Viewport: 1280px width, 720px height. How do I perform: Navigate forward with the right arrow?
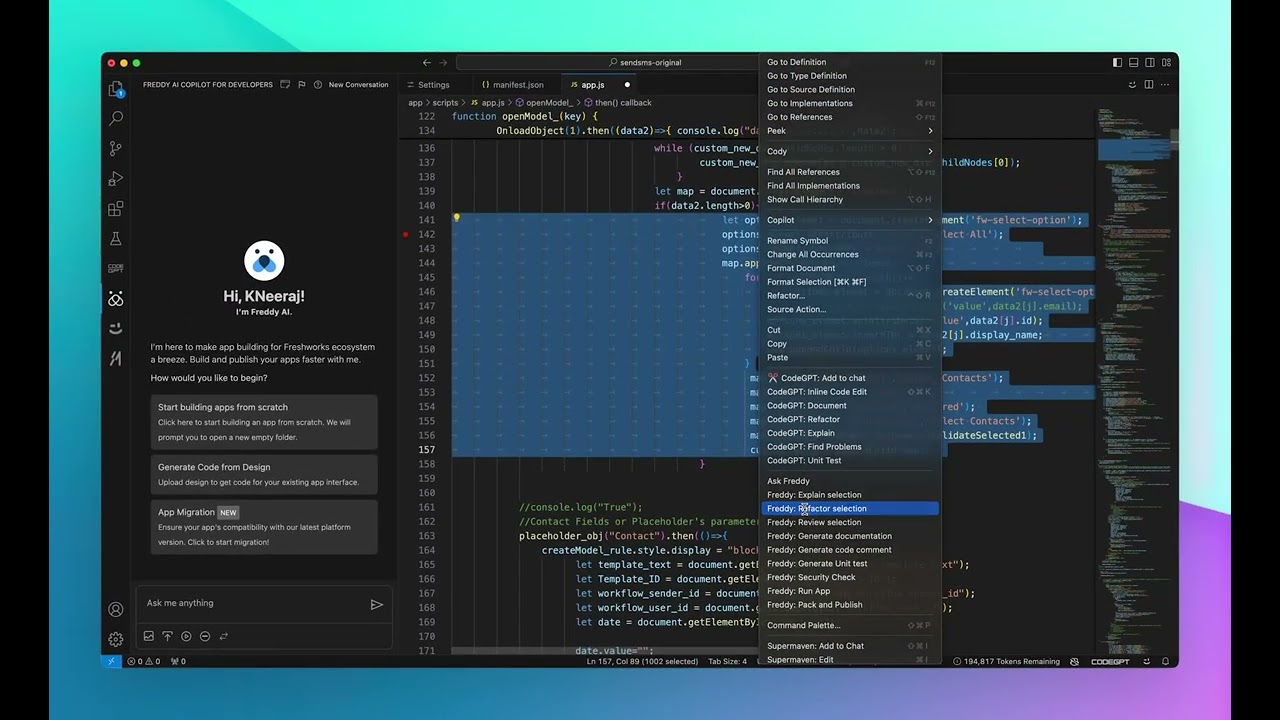[x=444, y=62]
